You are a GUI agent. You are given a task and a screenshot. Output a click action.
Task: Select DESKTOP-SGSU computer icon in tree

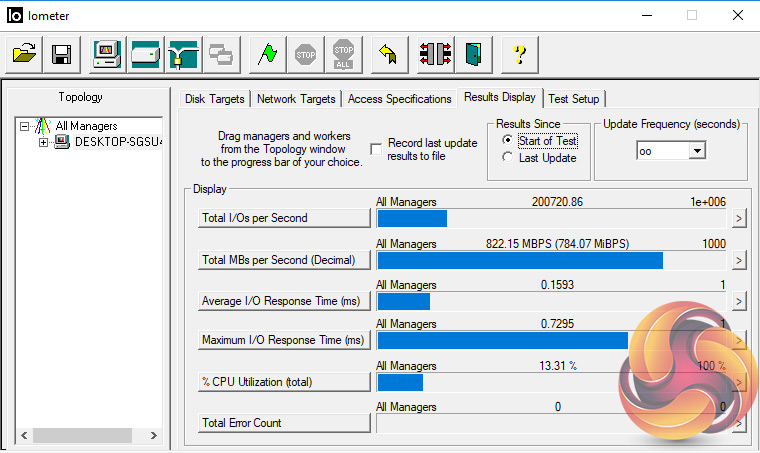tap(62, 142)
